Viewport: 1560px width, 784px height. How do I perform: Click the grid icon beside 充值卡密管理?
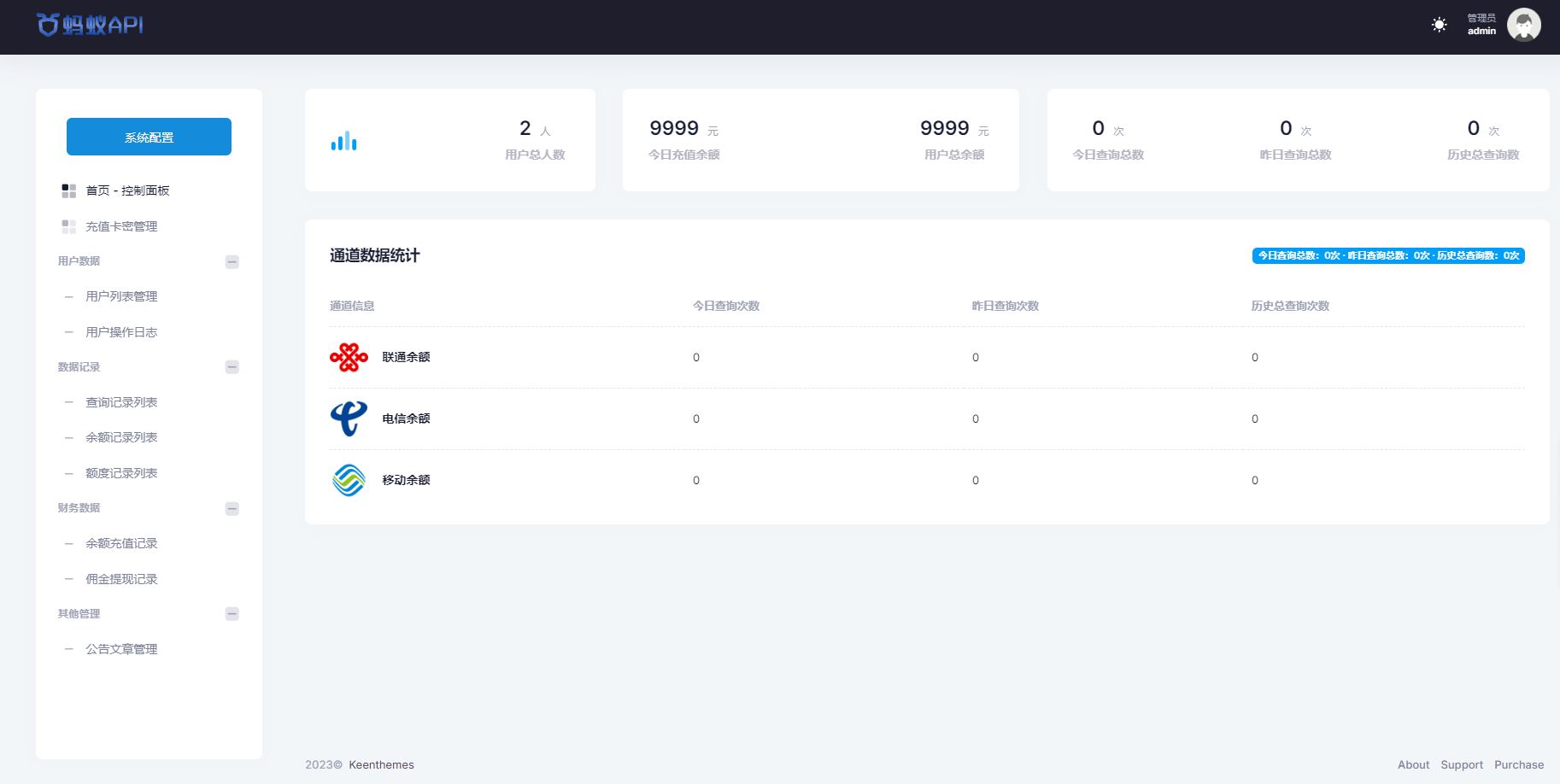pos(69,226)
